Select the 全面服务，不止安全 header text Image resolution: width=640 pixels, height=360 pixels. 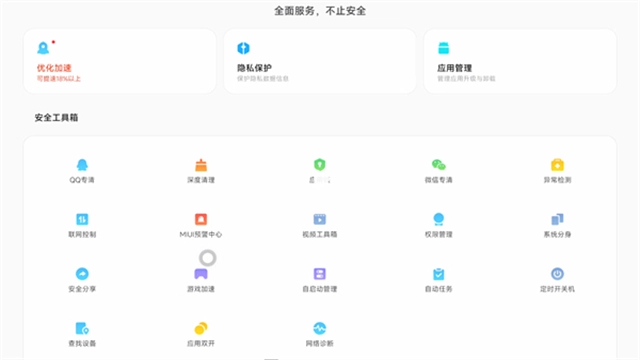[320, 11]
